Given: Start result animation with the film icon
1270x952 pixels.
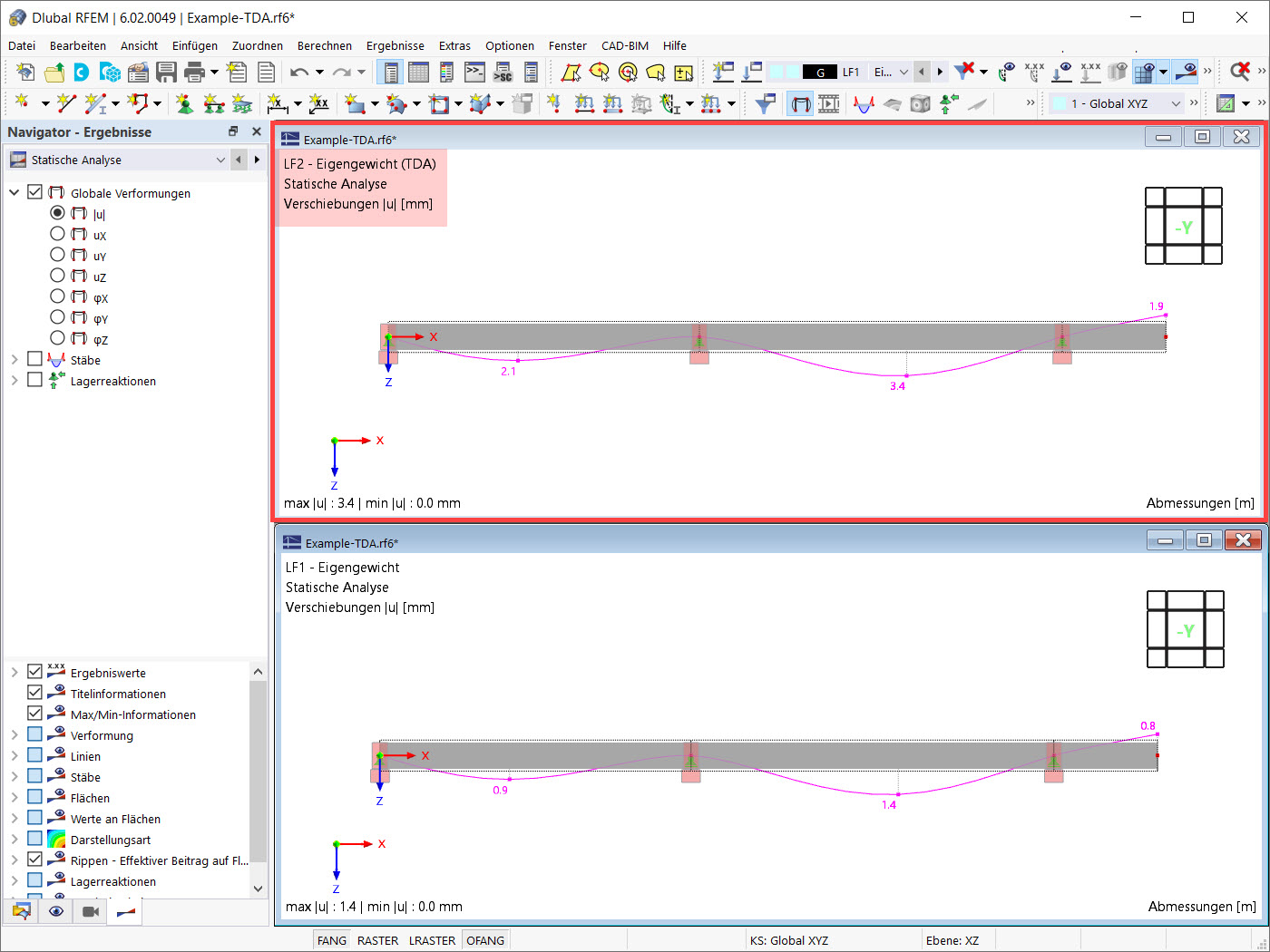Looking at the screenshot, I should [x=828, y=103].
